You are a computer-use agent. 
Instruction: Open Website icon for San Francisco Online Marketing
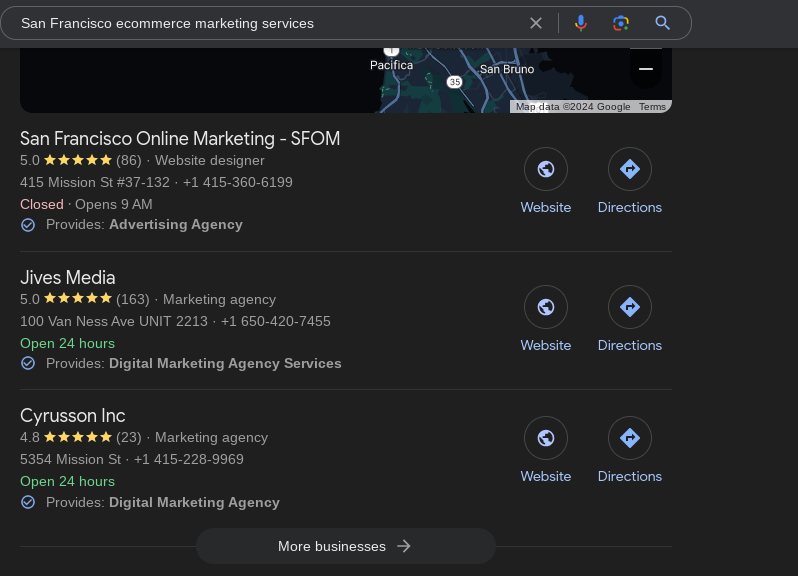point(546,169)
